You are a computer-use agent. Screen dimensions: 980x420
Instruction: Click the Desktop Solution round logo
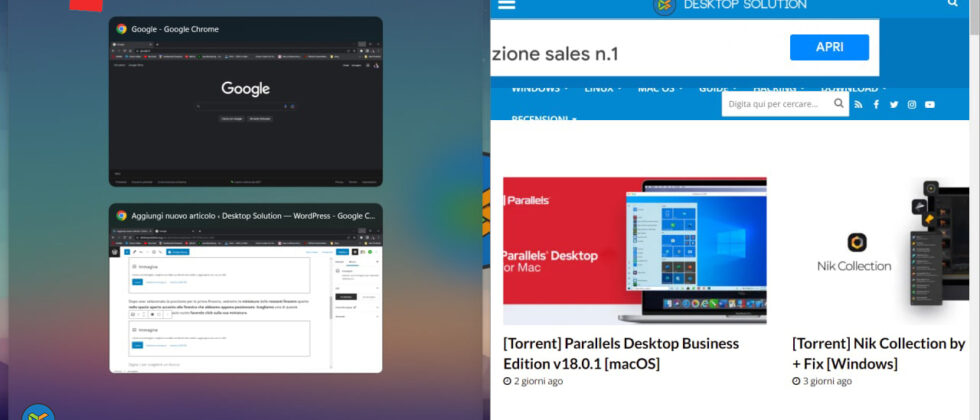click(664, 6)
